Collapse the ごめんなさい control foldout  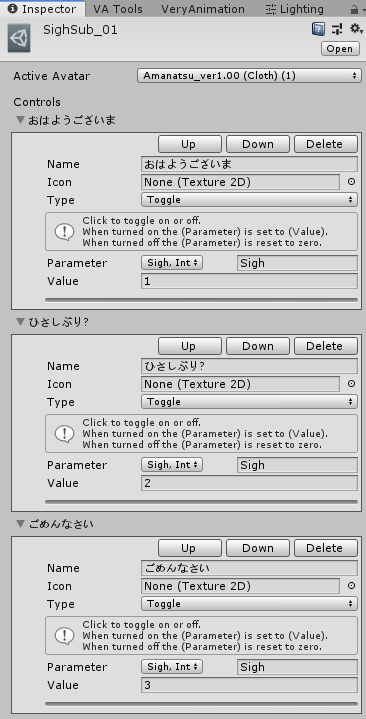(x=20, y=524)
